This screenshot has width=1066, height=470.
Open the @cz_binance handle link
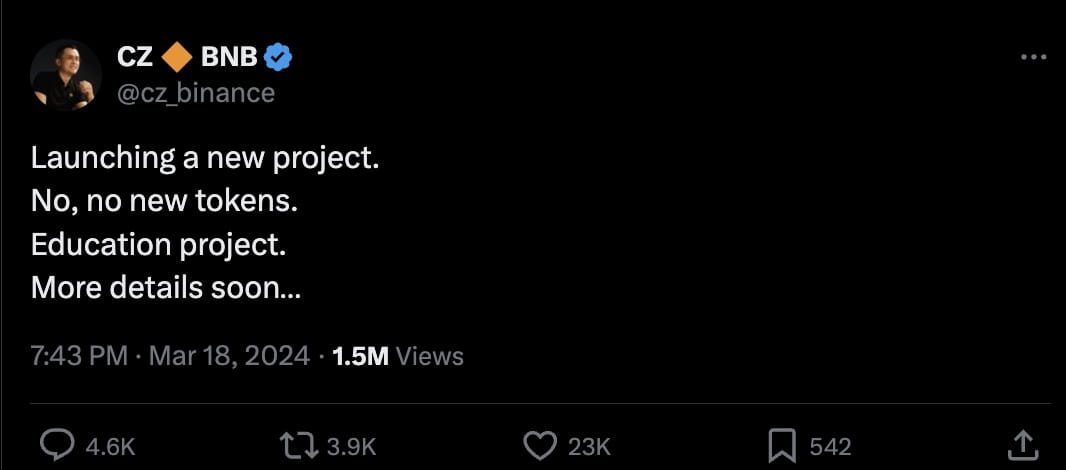pyautogui.click(x=196, y=92)
